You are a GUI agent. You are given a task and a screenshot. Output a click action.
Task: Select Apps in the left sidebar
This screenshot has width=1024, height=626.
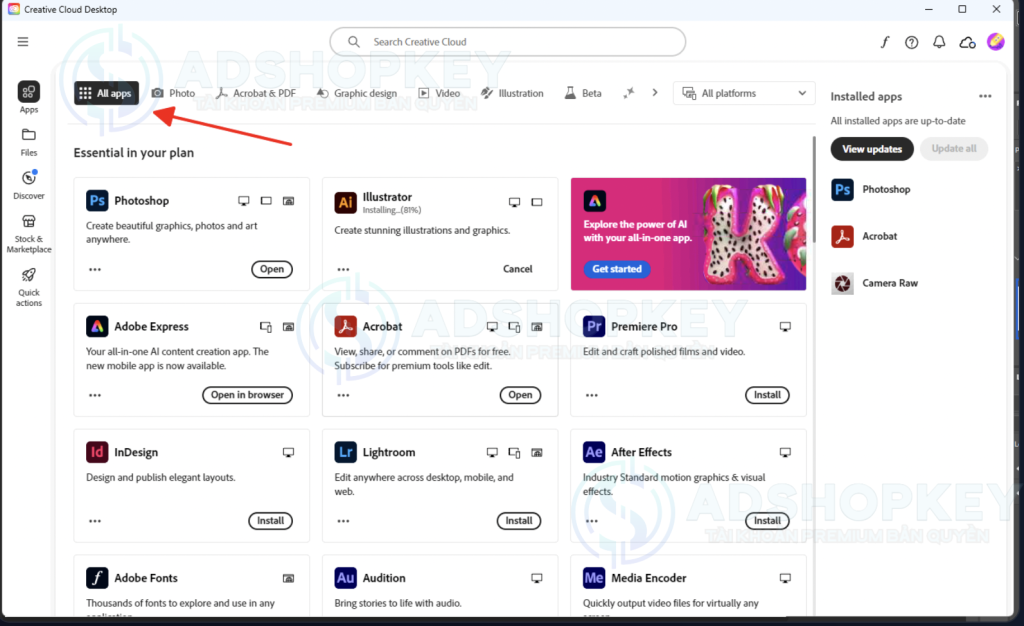click(29, 98)
